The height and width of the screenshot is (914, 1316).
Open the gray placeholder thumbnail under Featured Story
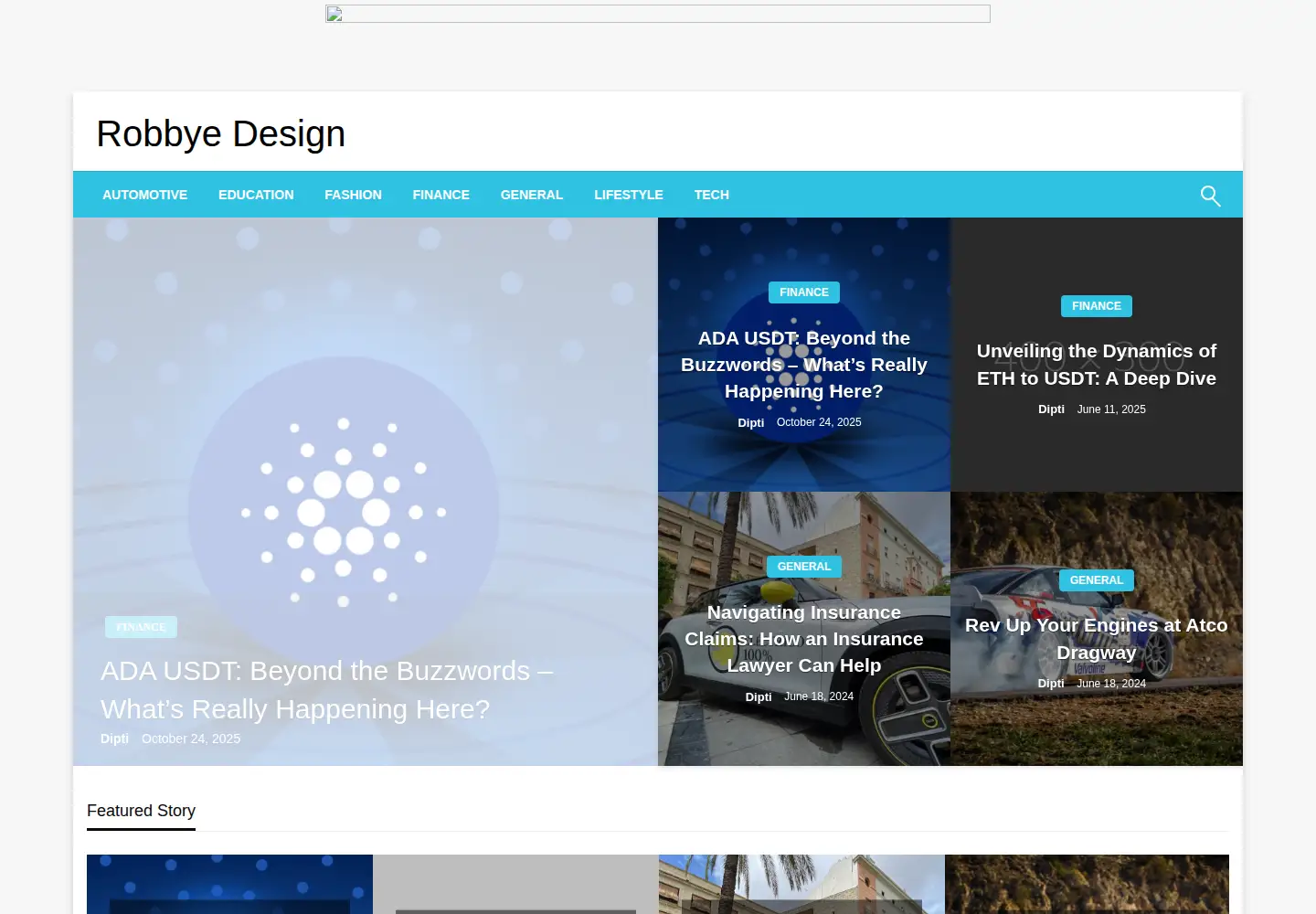click(515, 884)
